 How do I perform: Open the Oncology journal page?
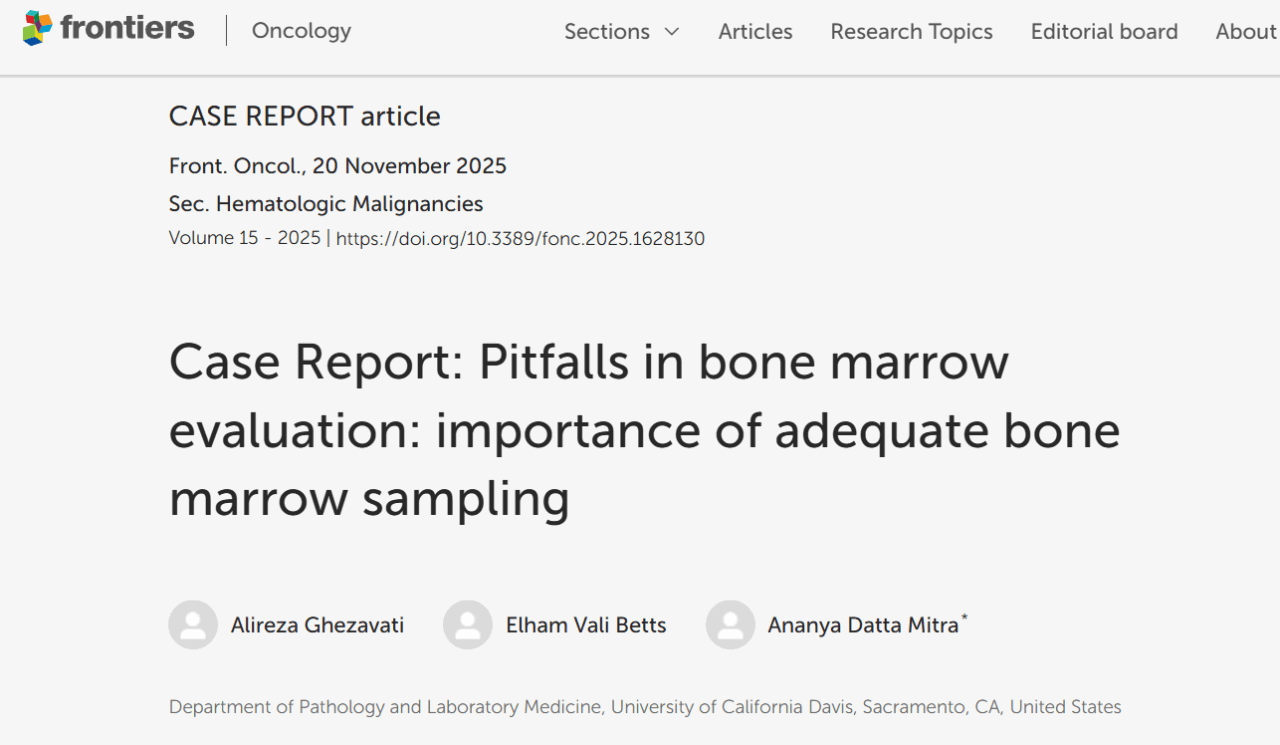[x=300, y=31]
